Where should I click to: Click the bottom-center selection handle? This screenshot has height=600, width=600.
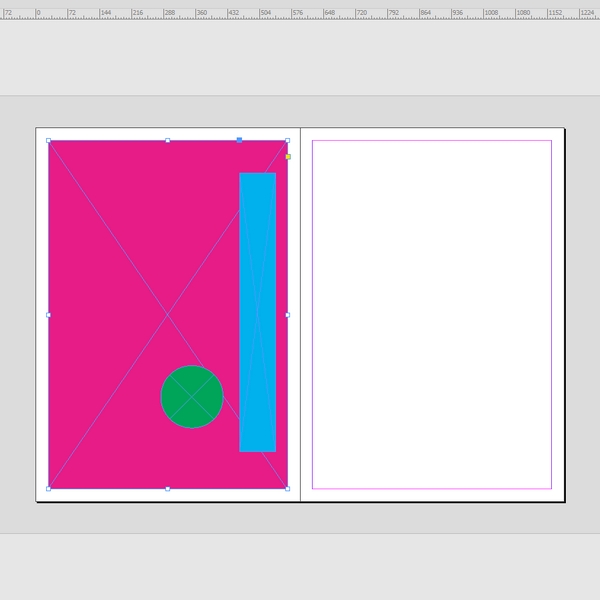coord(167,489)
